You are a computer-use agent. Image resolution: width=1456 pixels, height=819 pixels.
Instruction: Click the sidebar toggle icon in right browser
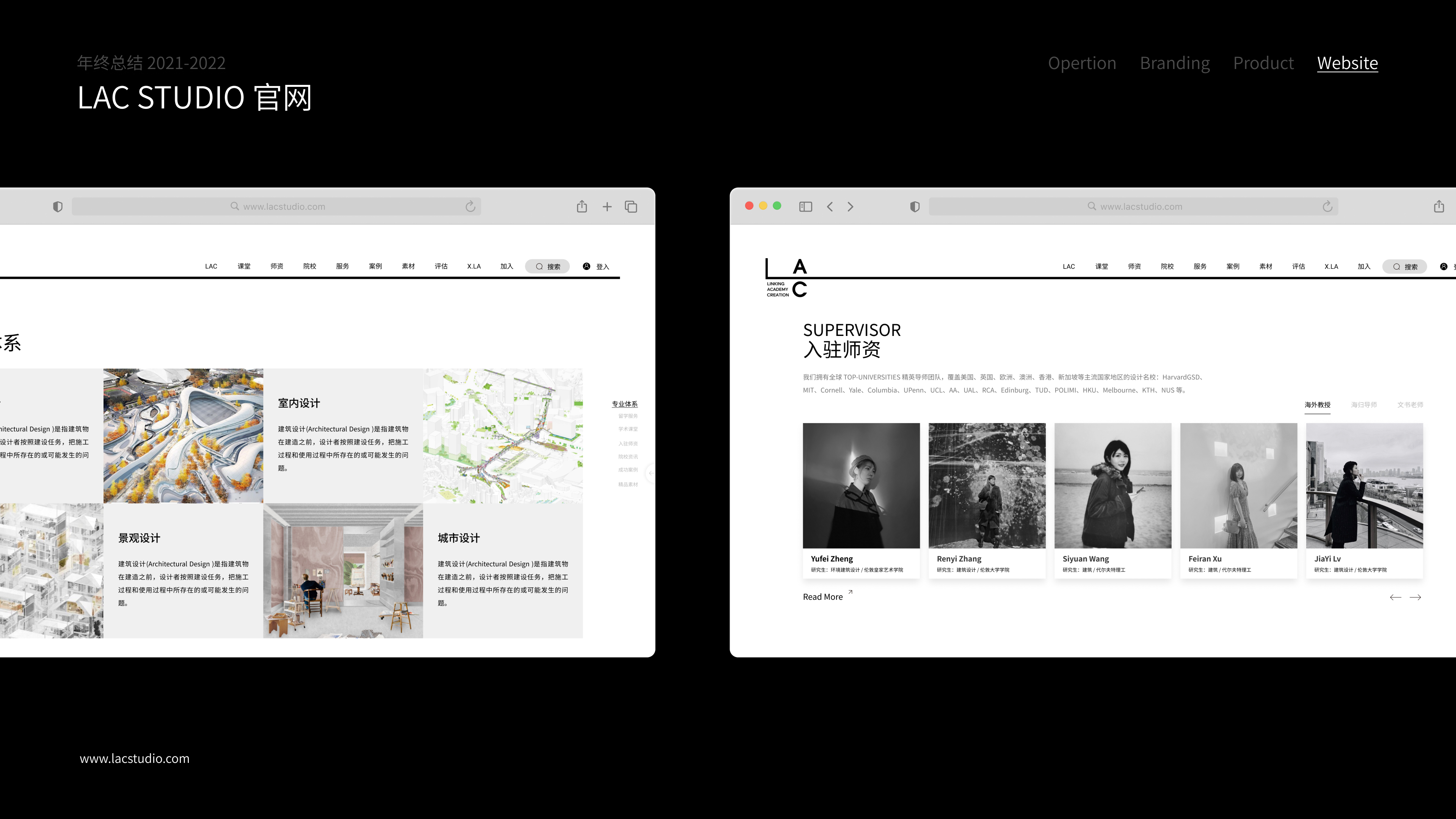(x=805, y=207)
